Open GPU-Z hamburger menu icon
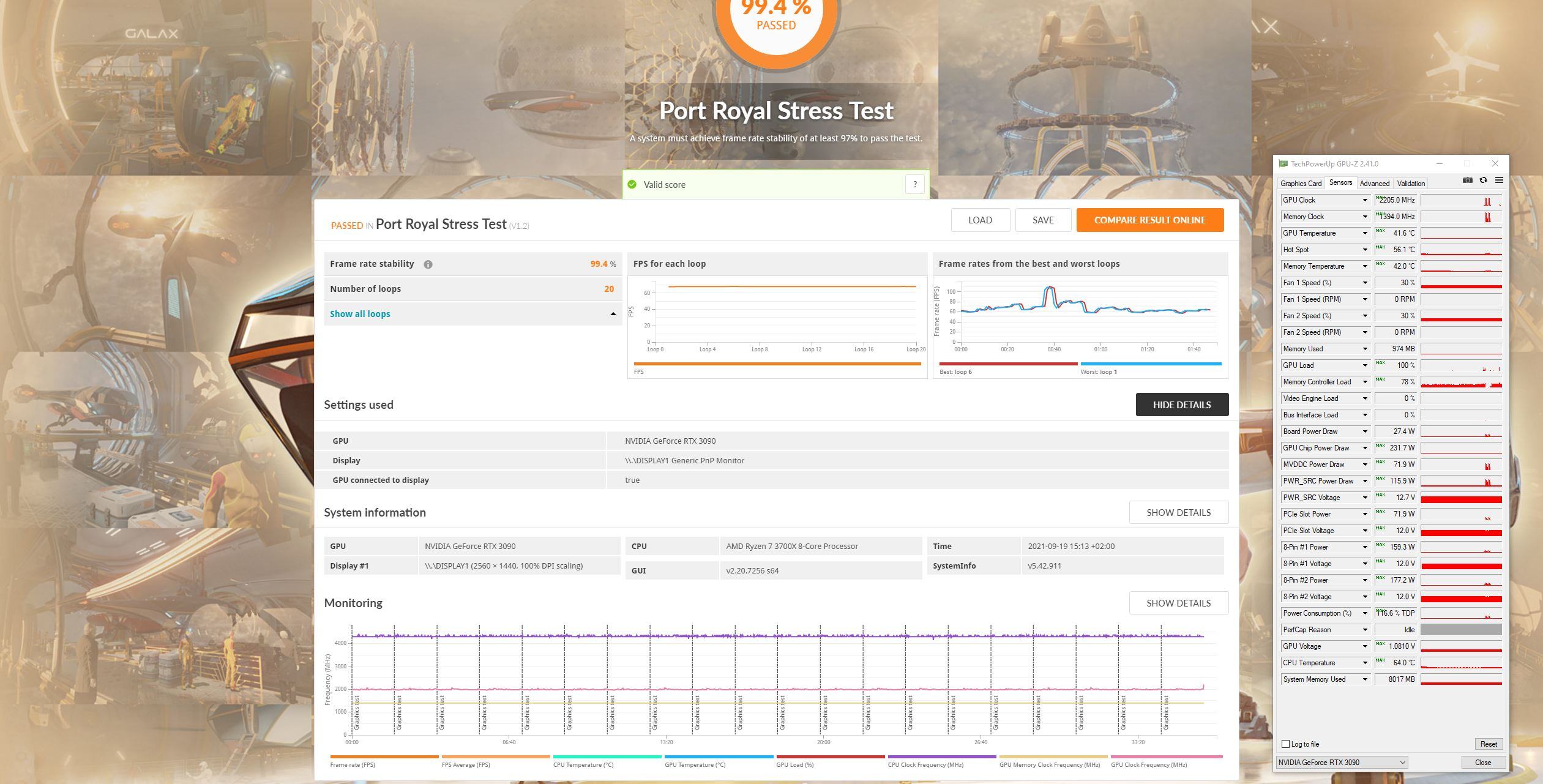 pos(1499,180)
